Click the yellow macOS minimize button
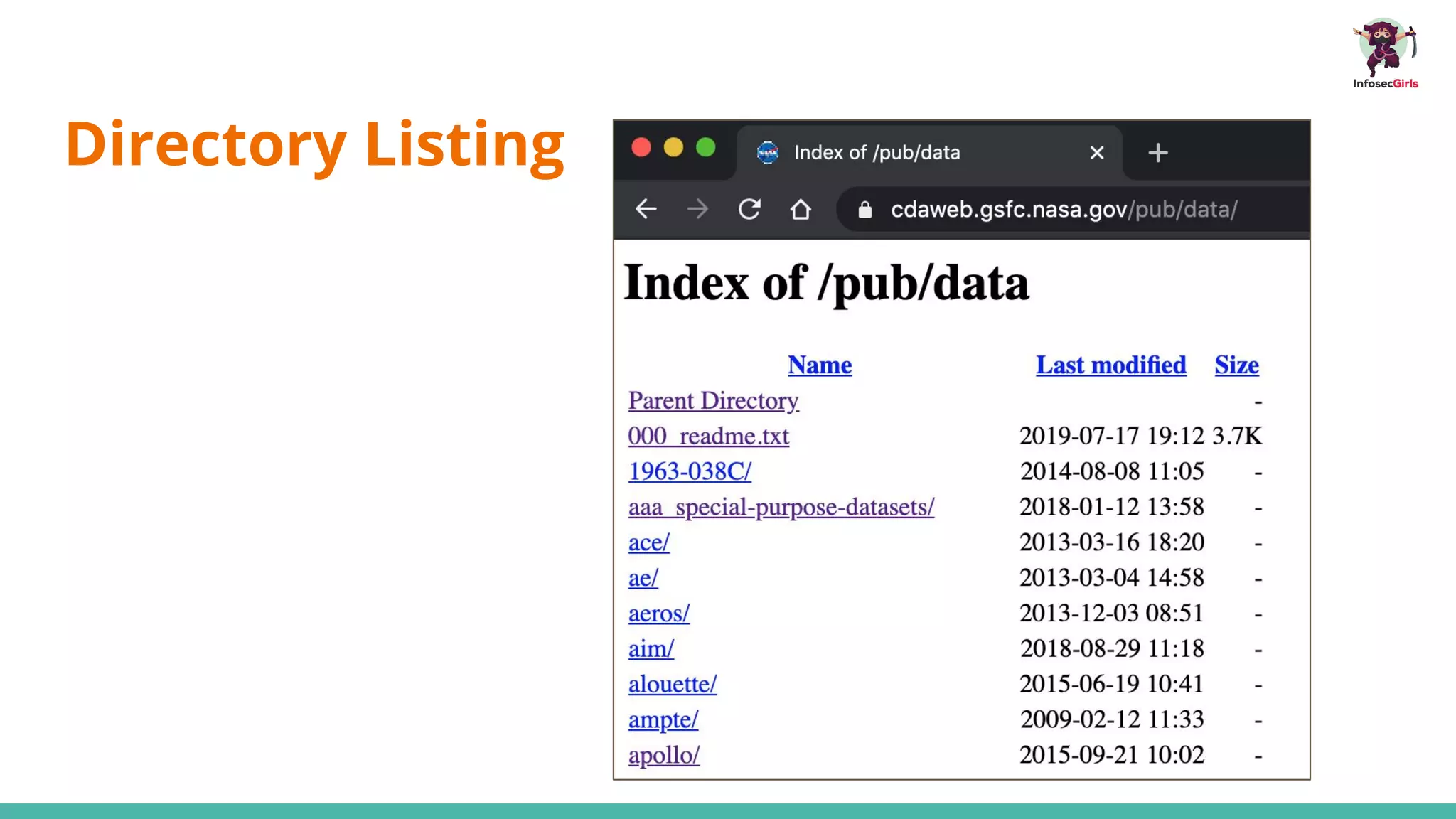Viewport: 1456px width, 819px height. tap(673, 148)
